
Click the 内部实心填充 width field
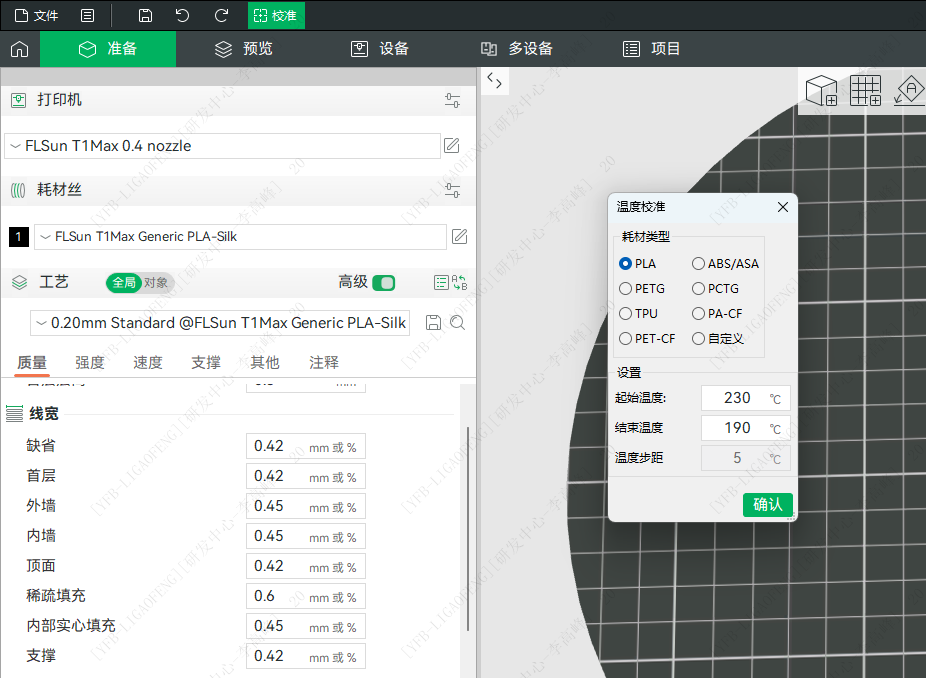coord(306,626)
